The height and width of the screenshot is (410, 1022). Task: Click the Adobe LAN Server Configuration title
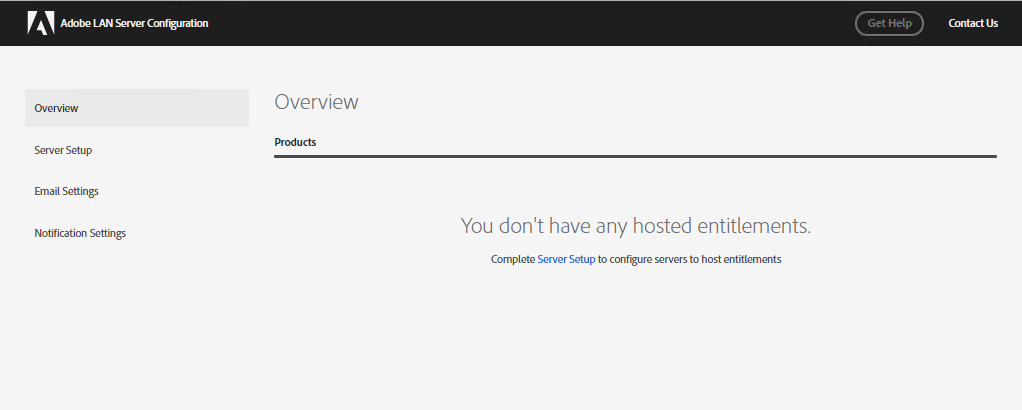pos(134,23)
